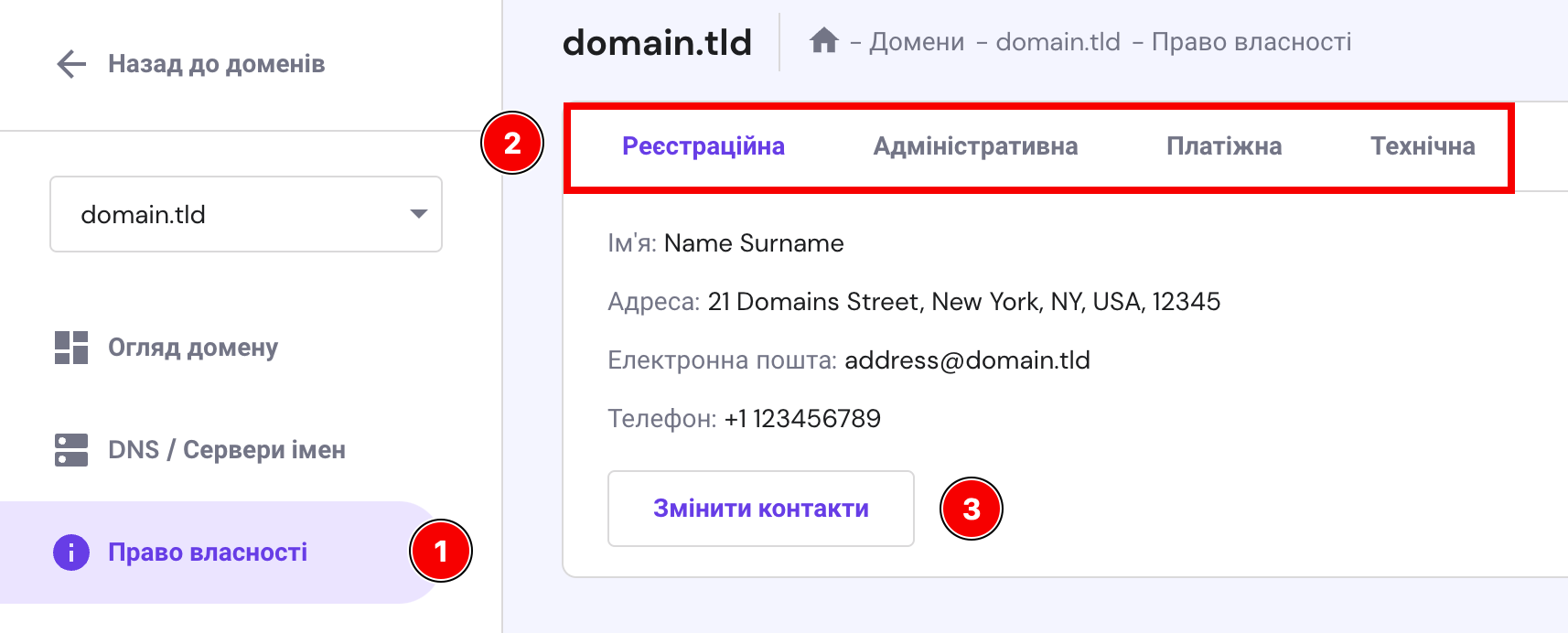Click the DNS server icon
Image resolution: width=1568 pixels, height=633 pixels.
click(x=71, y=450)
